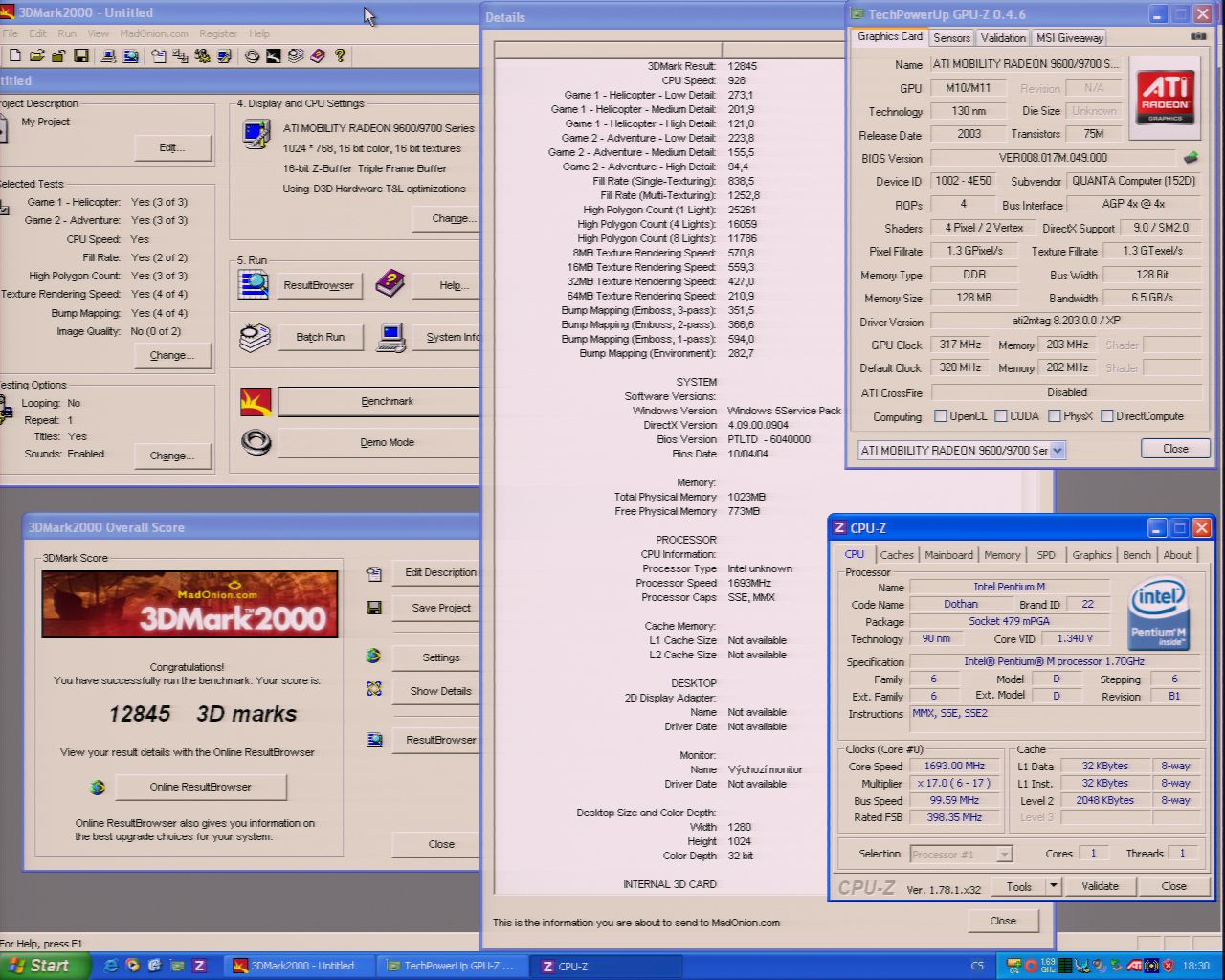Click the 3DMark2000 banner image

coord(189,604)
